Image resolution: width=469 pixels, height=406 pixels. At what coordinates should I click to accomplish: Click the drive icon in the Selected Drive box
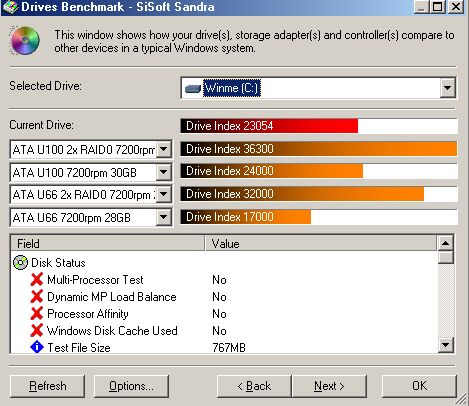tap(193, 88)
